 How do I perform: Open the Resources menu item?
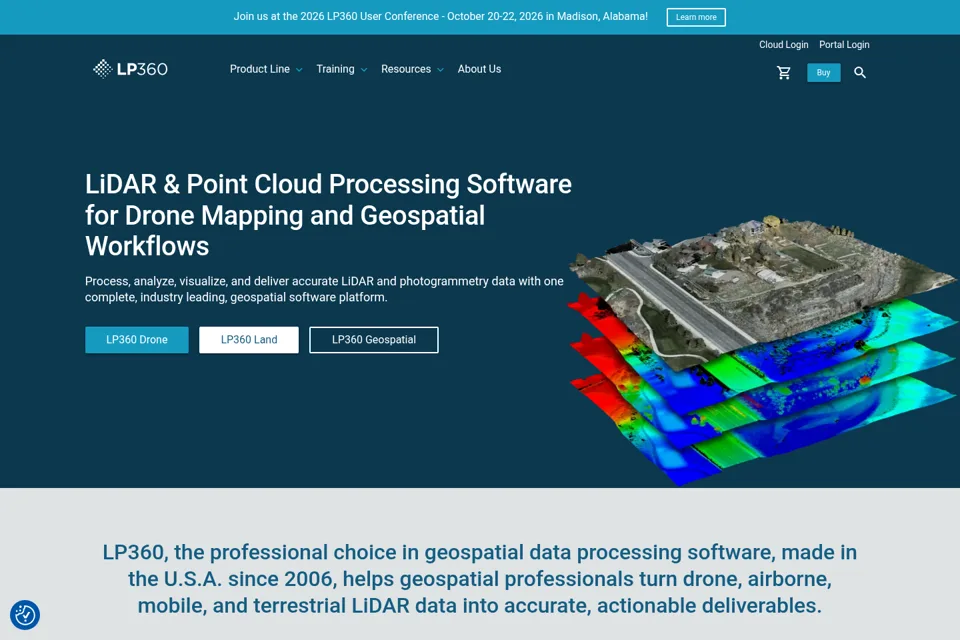tap(406, 69)
